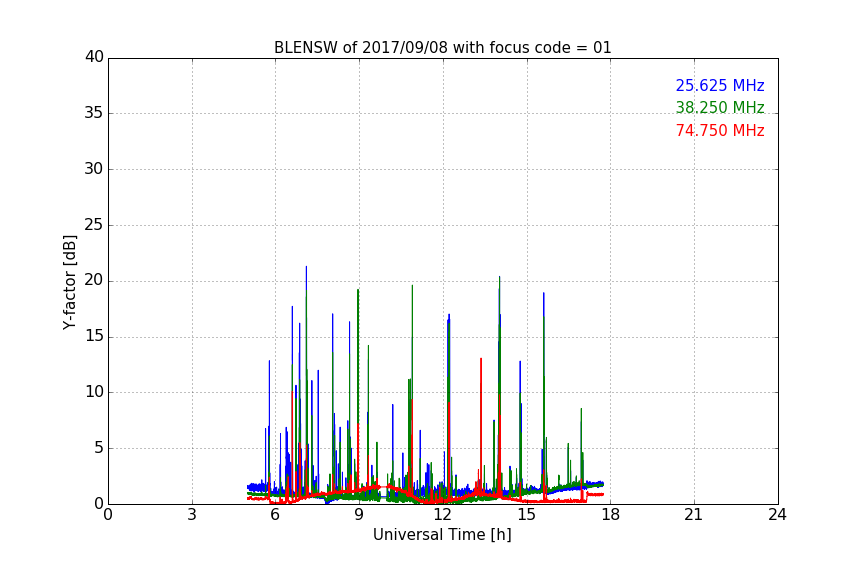This screenshot has width=864, height=576.
Task: Click the 'Universal Time [h]' axis label
Action: (442, 535)
